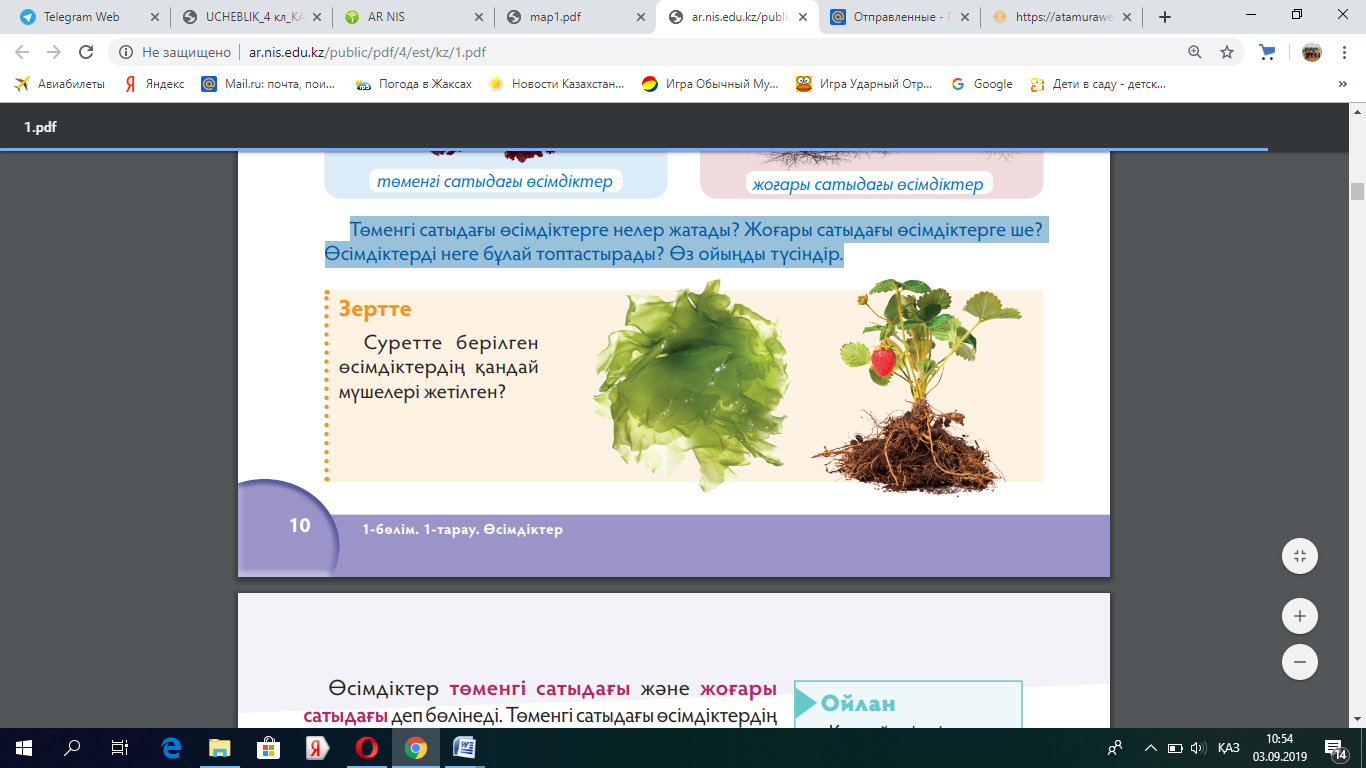Show hidden system tray icons
This screenshot has height=768, width=1366.
click(x=1151, y=748)
